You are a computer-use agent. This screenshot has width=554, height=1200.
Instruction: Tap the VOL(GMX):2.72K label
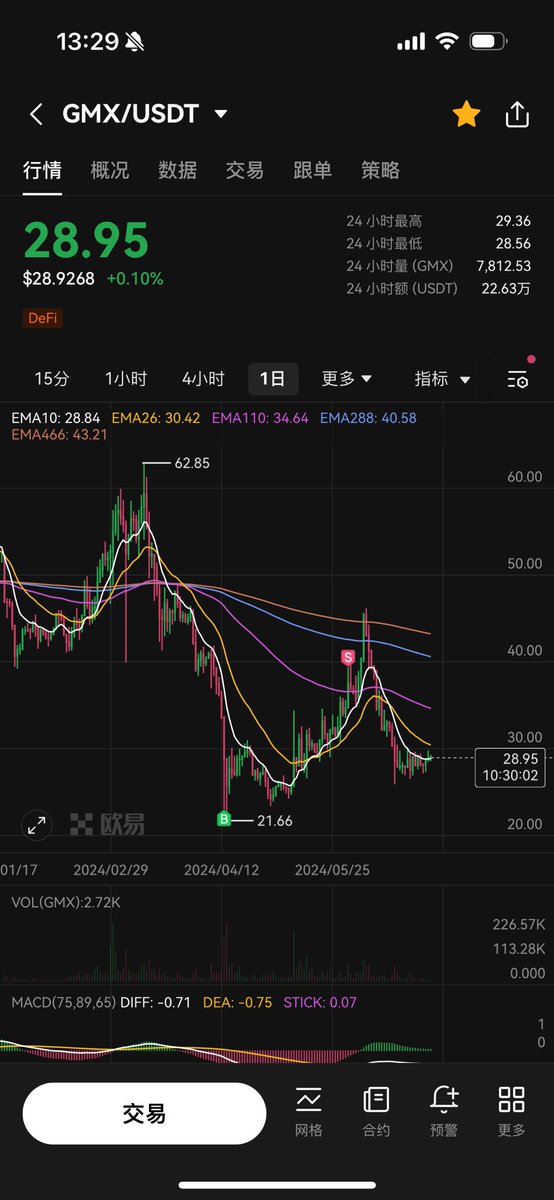pyautogui.click(x=66, y=902)
